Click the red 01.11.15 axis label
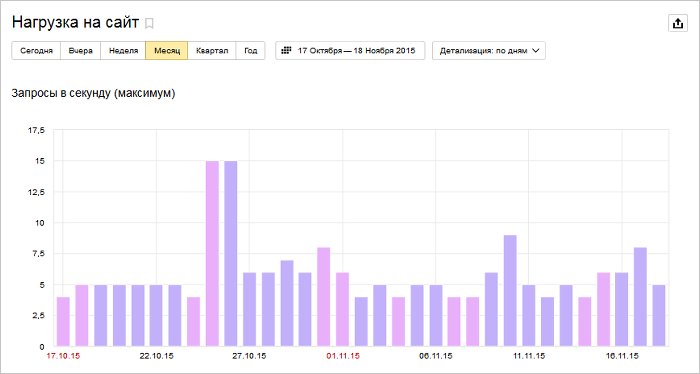The image size is (700, 374). [343, 356]
